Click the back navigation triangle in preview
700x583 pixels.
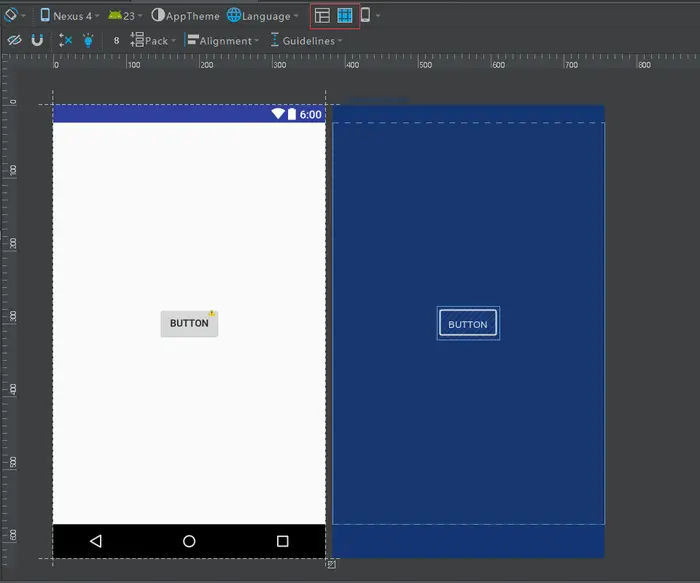tap(96, 541)
